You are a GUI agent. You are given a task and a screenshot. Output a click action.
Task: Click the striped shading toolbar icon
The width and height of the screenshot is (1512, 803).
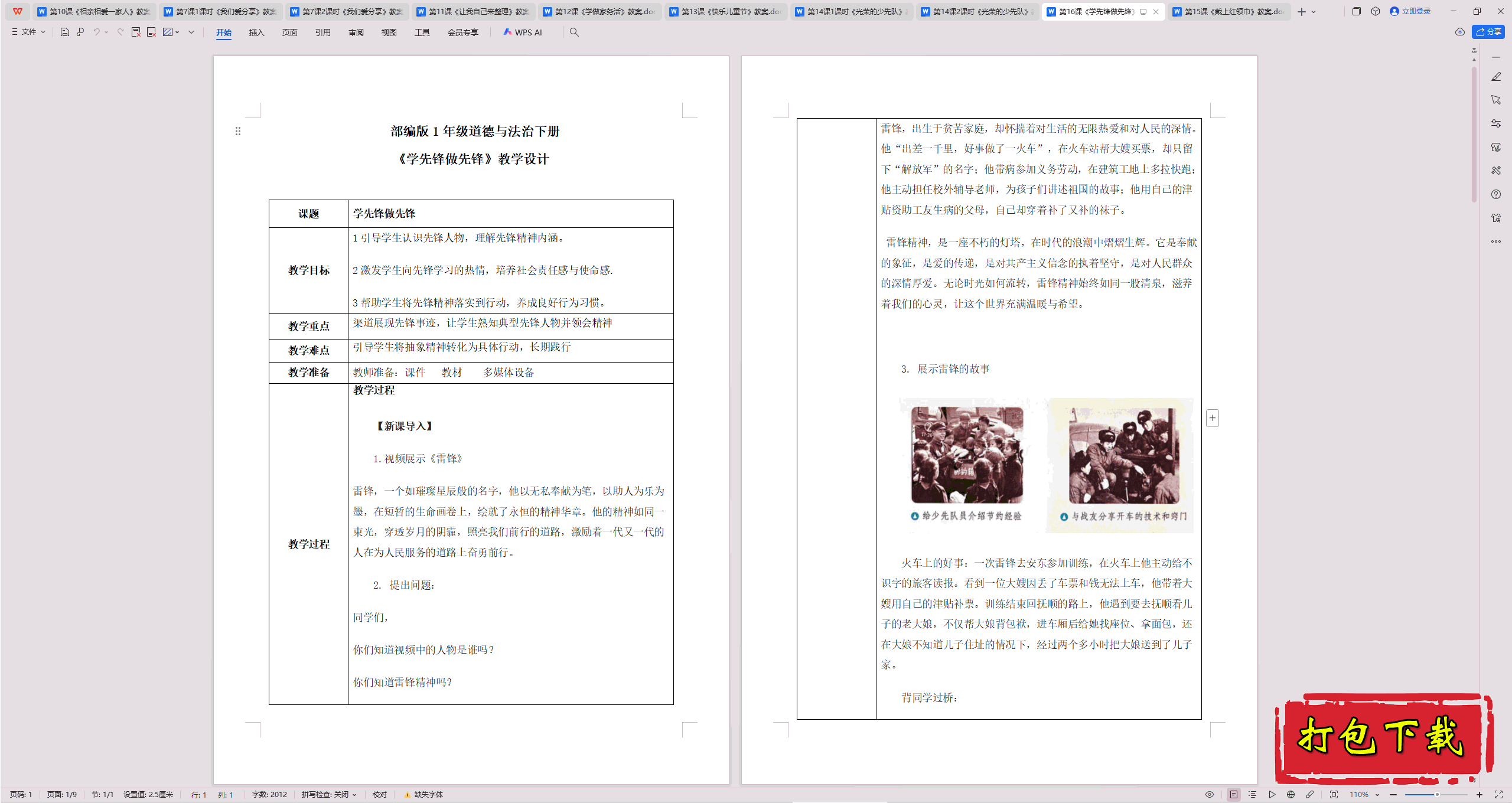168,32
